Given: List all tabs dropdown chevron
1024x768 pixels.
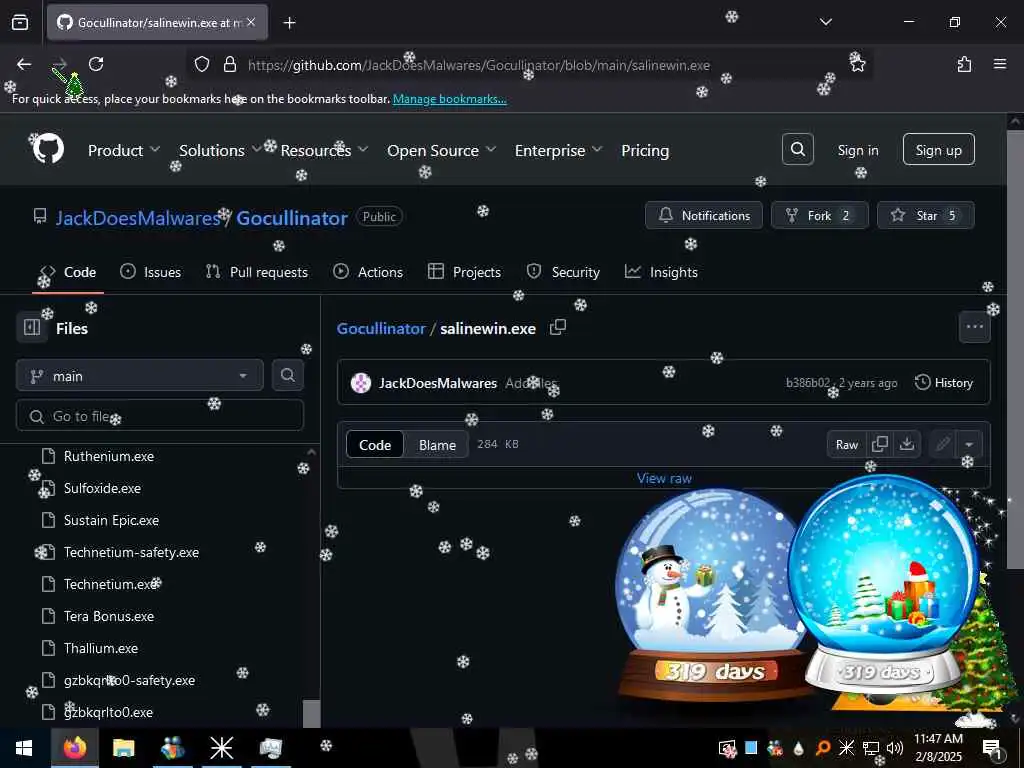Looking at the screenshot, I should pyautogui.click(x=825, y=22).
